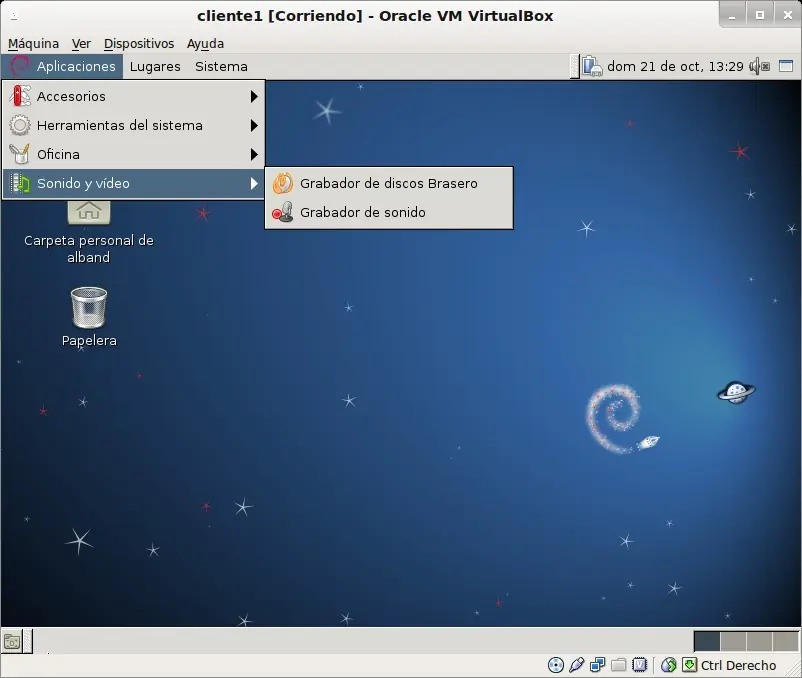Open the Lugares menu
This screenshot has width=802, height=678.
point(155,66)
